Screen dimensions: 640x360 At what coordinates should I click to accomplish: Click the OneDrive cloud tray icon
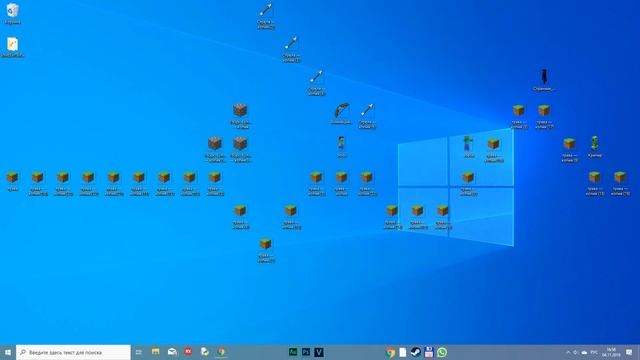pyautogui.click(x=584, y=352)
